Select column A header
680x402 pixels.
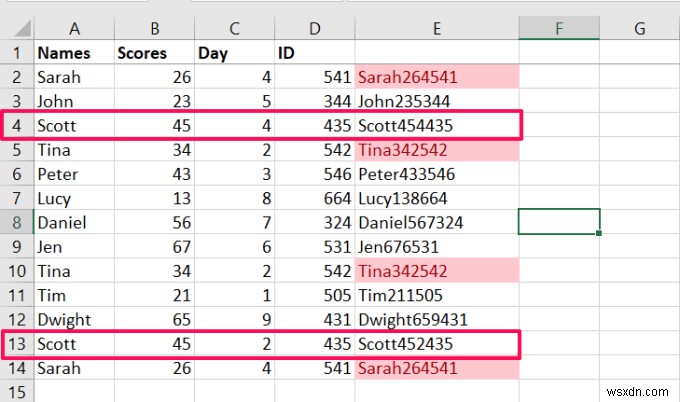72,28
